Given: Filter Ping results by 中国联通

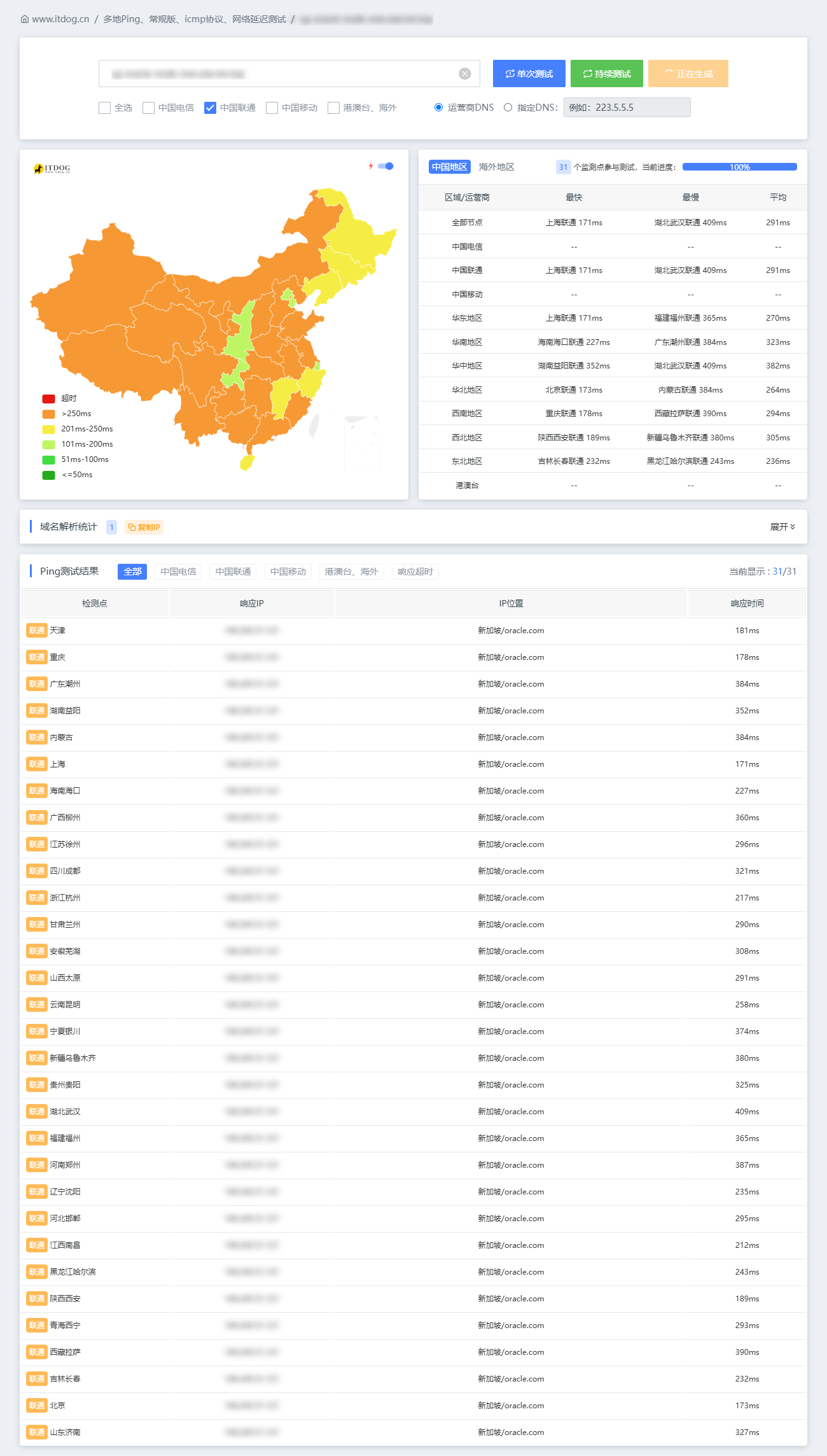Looking at the screenshot, I should pos(233,571).
